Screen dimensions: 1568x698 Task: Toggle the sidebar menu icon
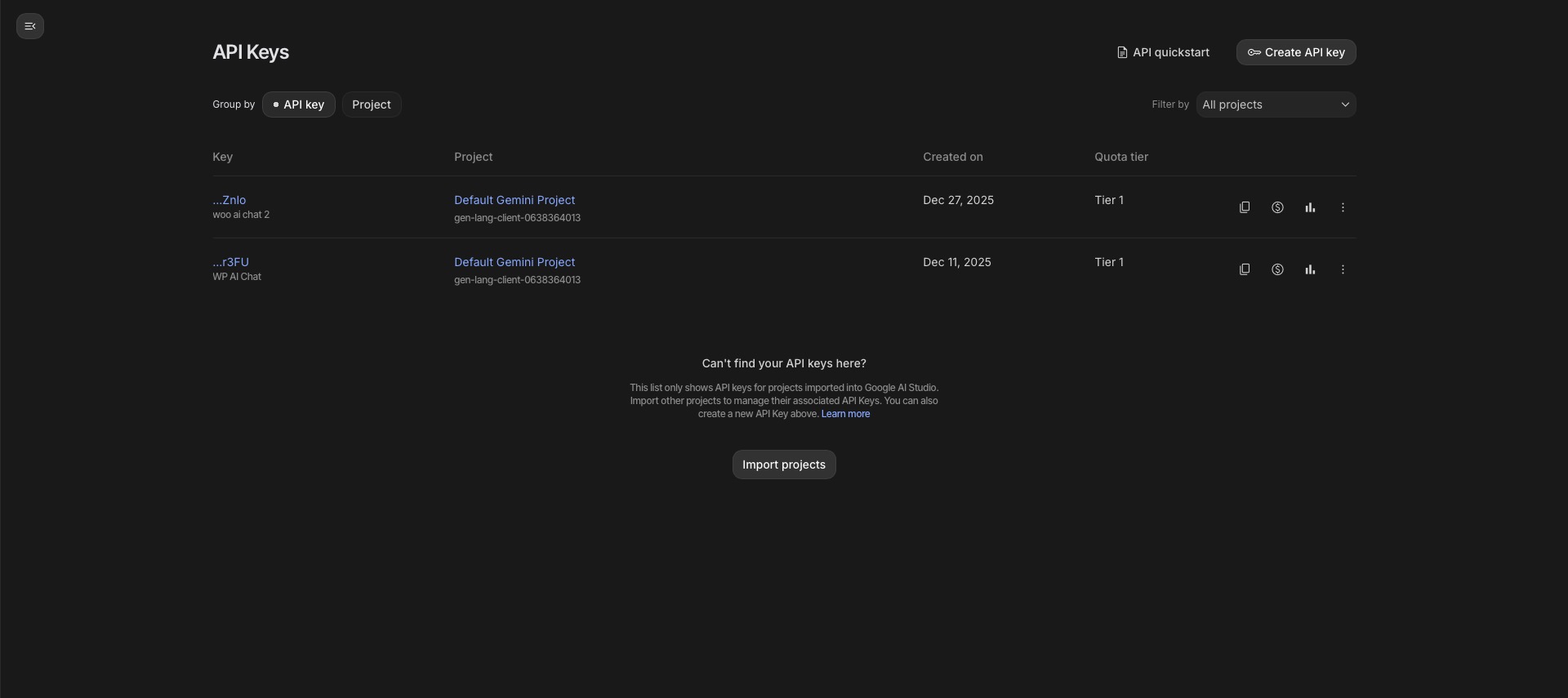coord(30,26)
